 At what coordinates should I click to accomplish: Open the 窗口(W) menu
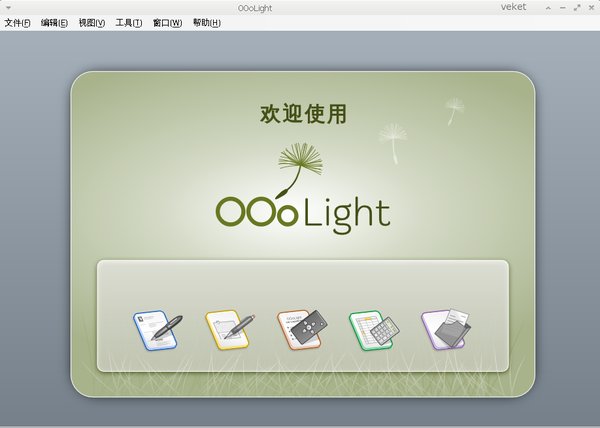167,23
